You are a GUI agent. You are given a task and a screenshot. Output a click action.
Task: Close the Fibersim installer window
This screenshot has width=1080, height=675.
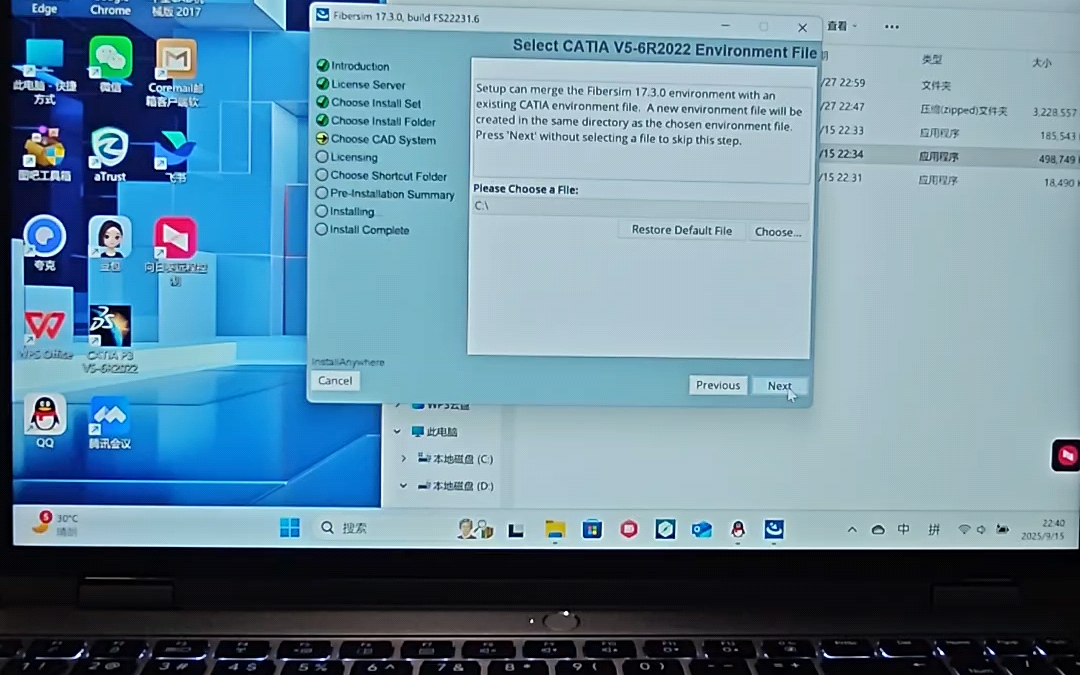coord(802,28)
